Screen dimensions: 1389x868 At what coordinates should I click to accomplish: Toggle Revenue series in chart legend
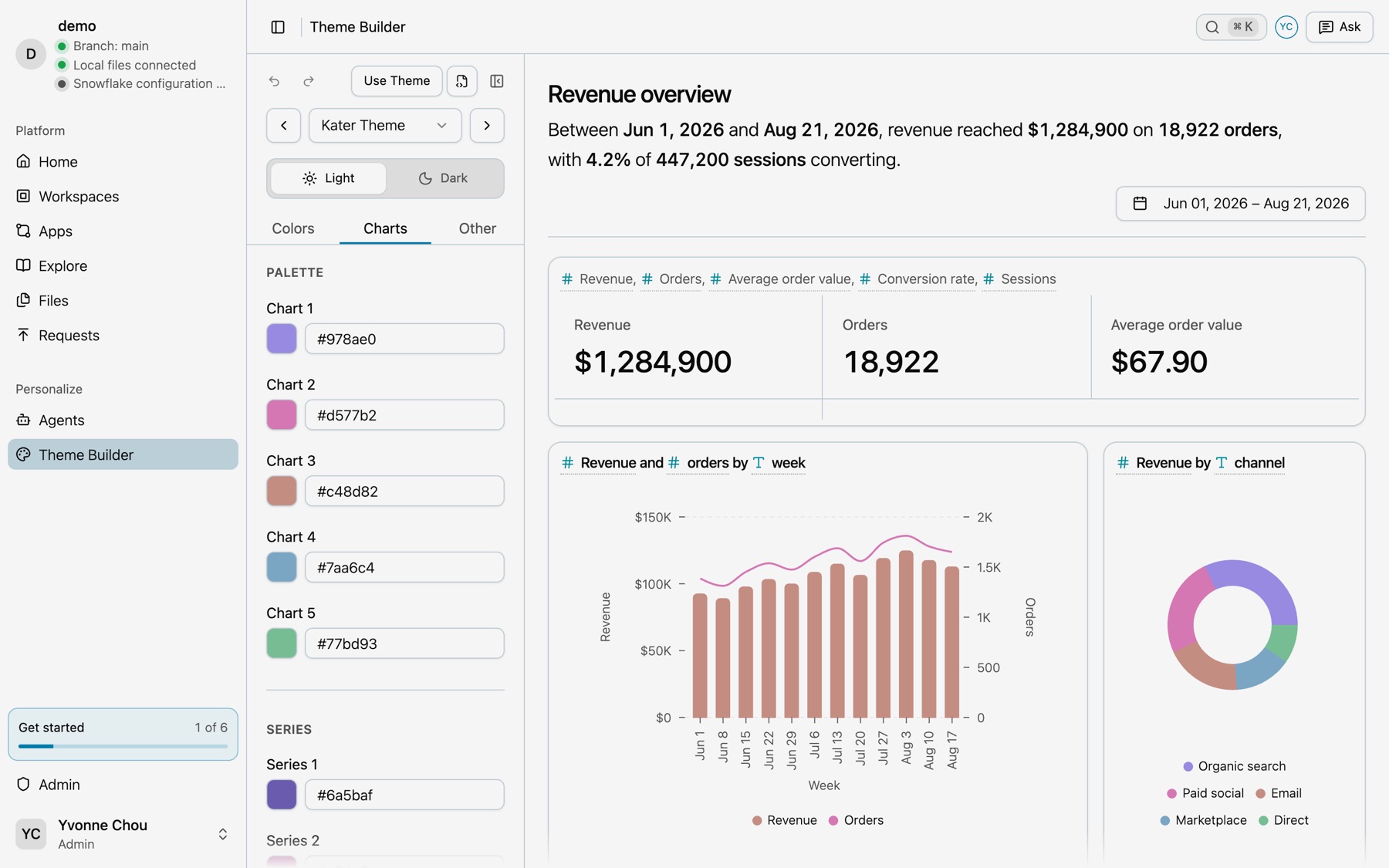[785, 820]
